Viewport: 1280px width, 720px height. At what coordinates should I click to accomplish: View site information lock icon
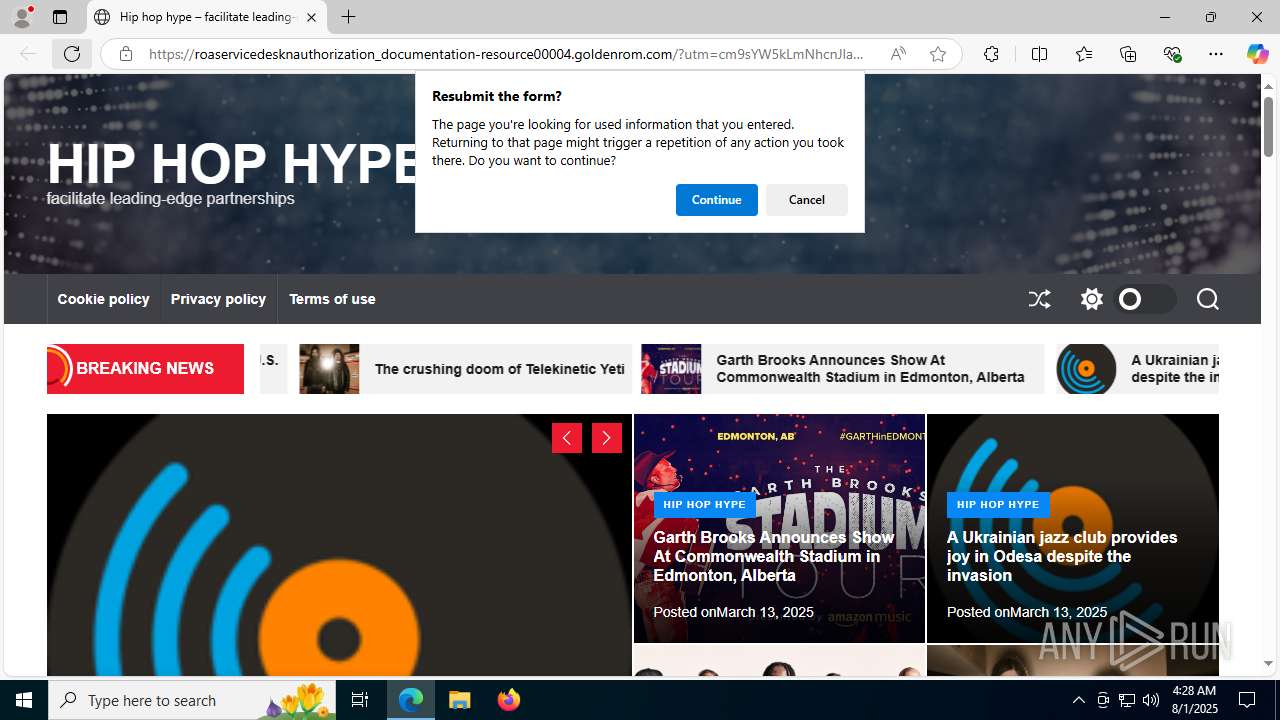pos(125,54)
